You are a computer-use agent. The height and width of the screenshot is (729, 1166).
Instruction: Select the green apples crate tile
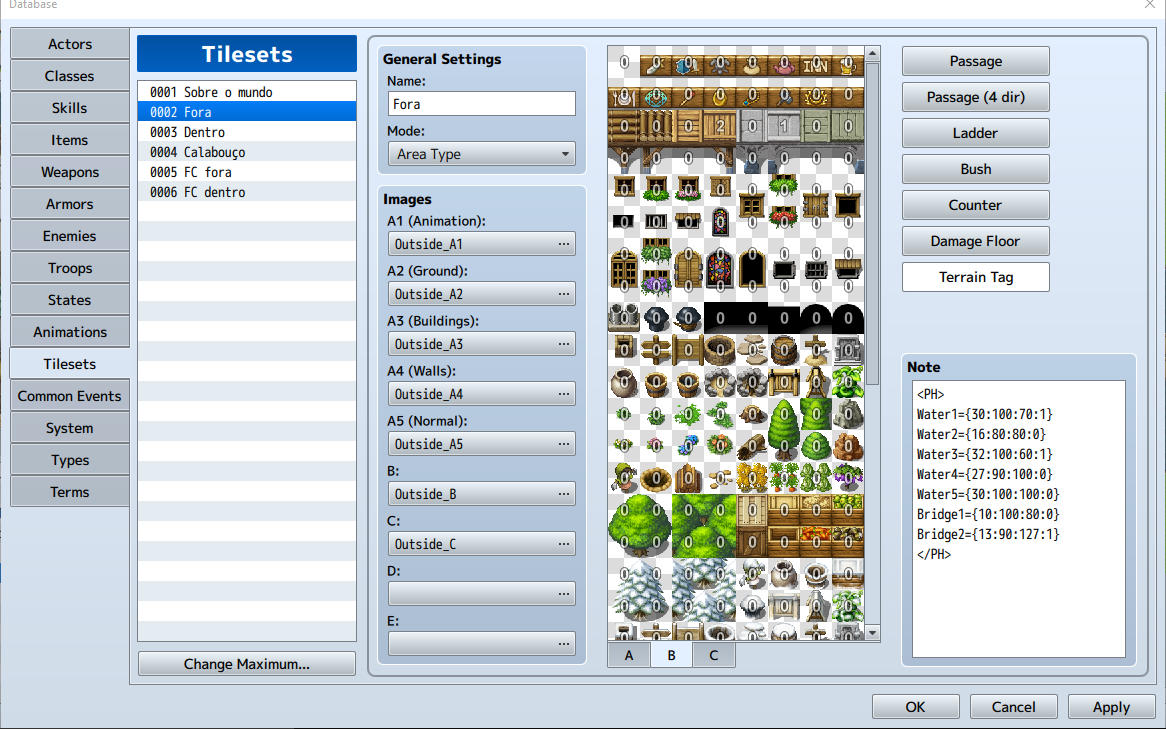pos(848,510)
